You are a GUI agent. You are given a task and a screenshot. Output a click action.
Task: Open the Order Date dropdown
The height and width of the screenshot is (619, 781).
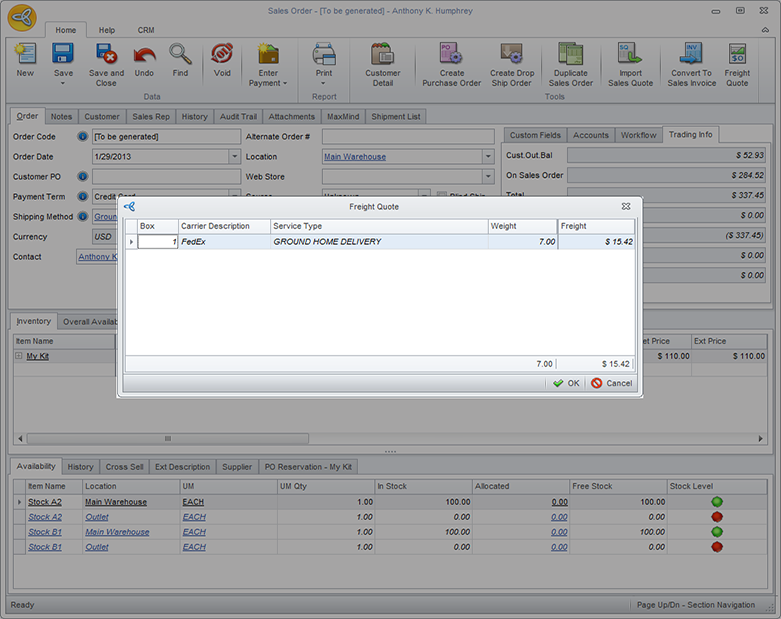pyautogui.click(x=234, y=157)
